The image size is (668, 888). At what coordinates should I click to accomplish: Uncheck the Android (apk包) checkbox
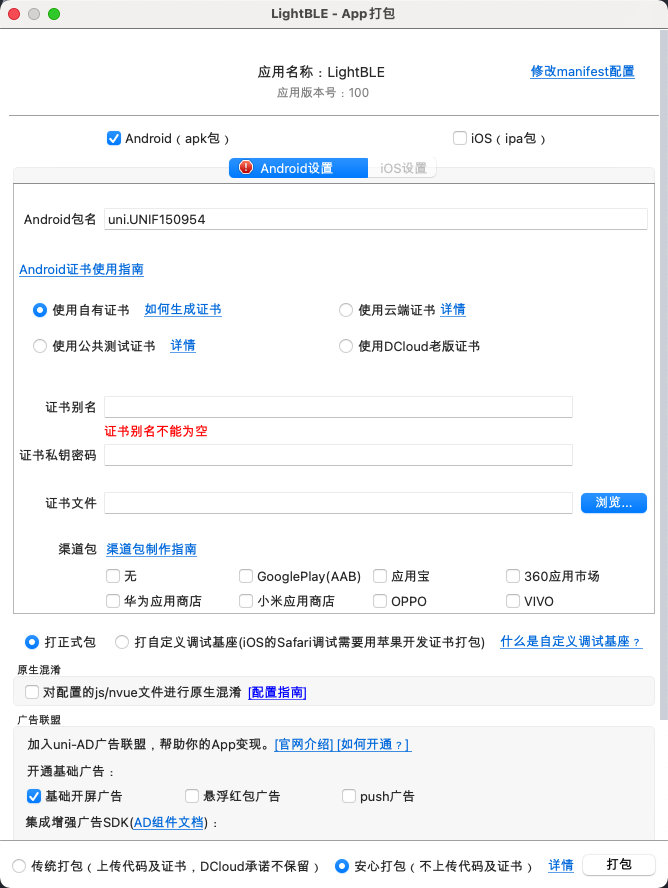(114, 138)
